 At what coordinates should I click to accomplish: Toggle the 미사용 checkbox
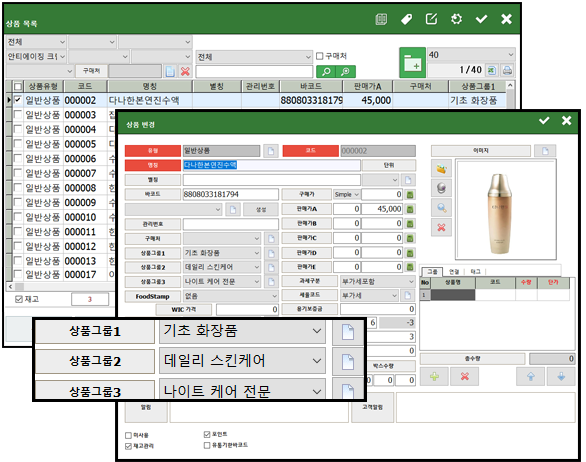click(x=128, y=435)
